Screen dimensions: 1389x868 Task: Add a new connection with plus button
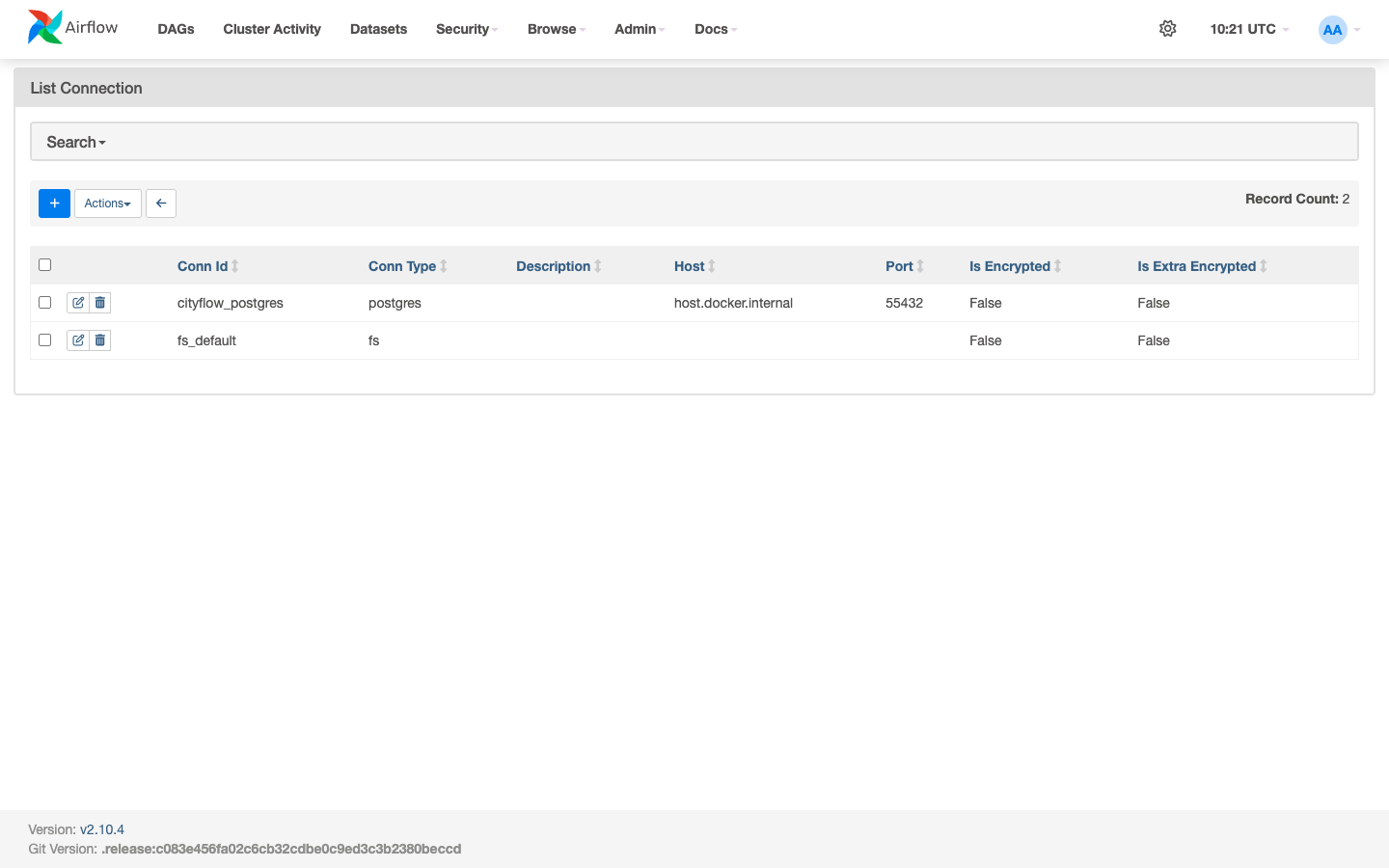tap(54, 203)
